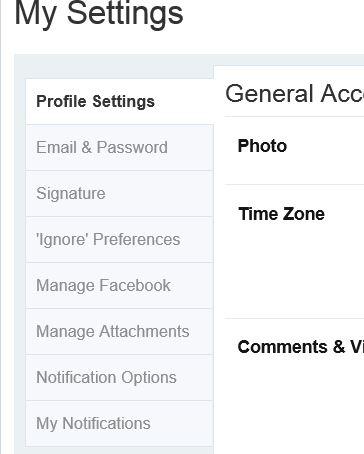Change email and password via sidebar

coord(119,147)
